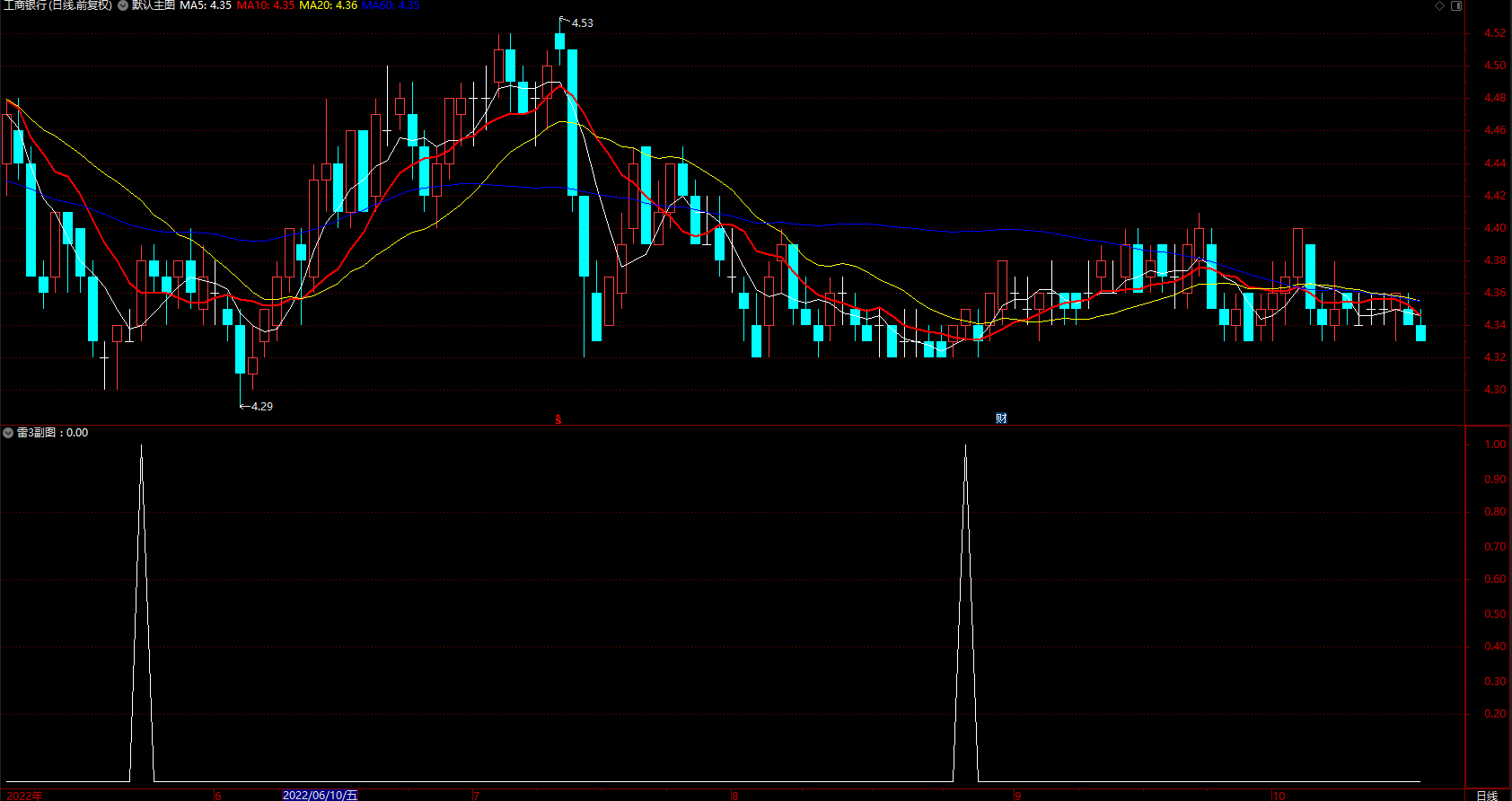The image size is (1512, 801).
Task: Click the 1.00 sub-chart axis label
Action: click(x=1495, y=445)
